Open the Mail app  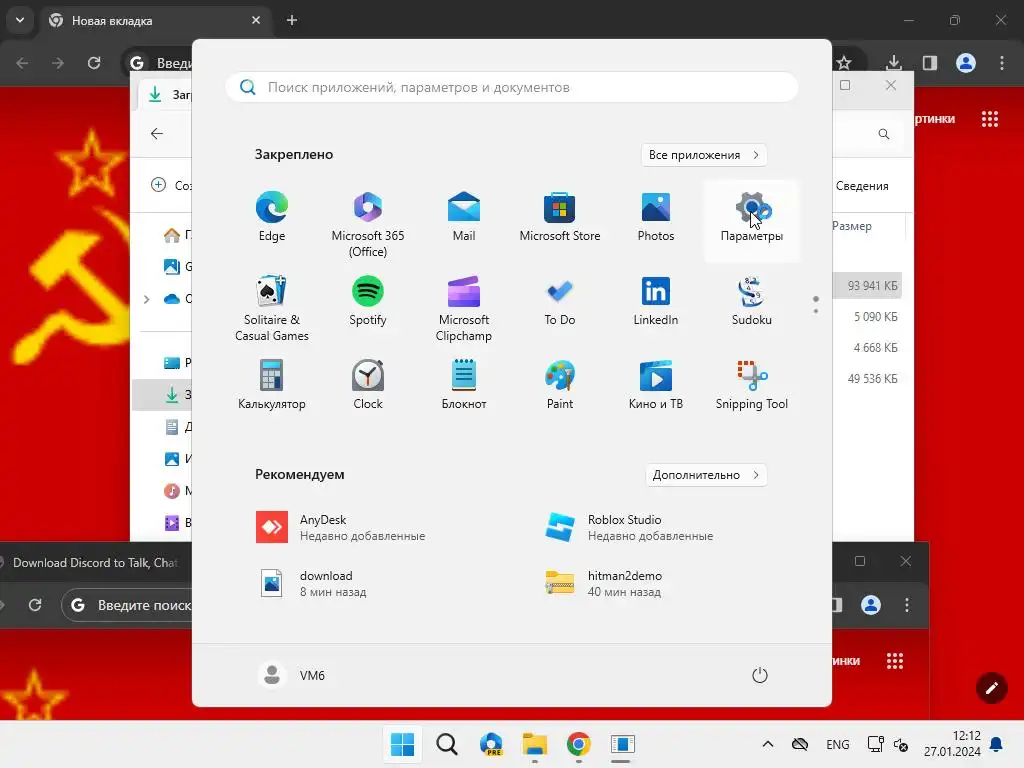tap(464, 218)
